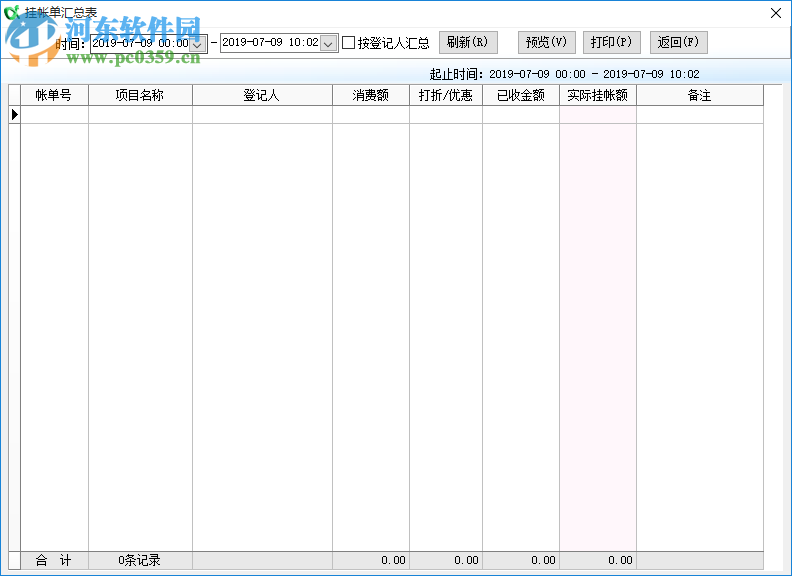The image size is (792, 576).
Task: Click the 刷新(R) refresh button
Action: point(468,42)
